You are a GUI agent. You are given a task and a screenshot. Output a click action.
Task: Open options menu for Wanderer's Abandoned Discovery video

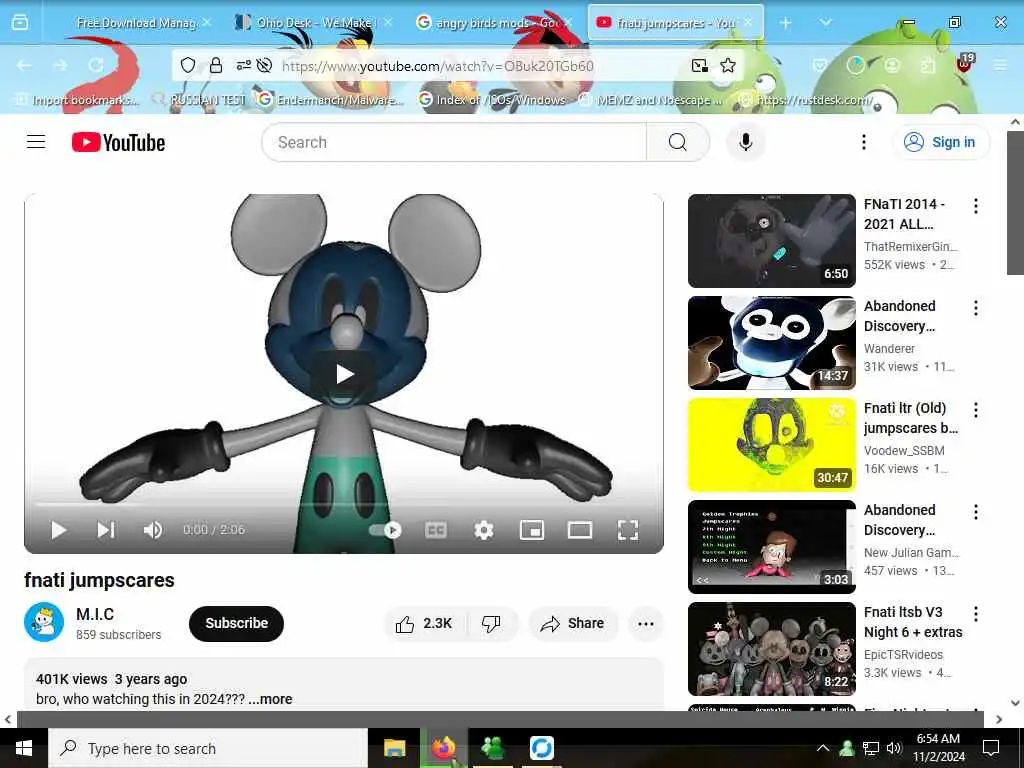coord(975,308)
